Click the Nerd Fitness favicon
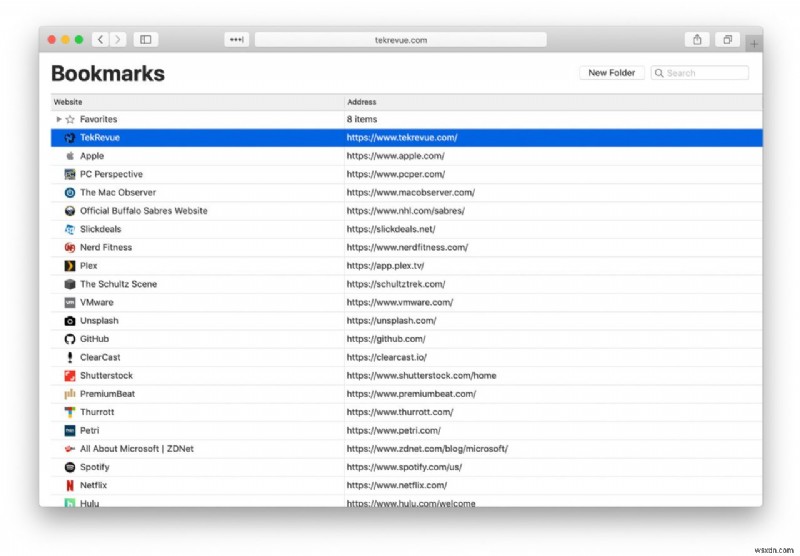 (70, 247)
